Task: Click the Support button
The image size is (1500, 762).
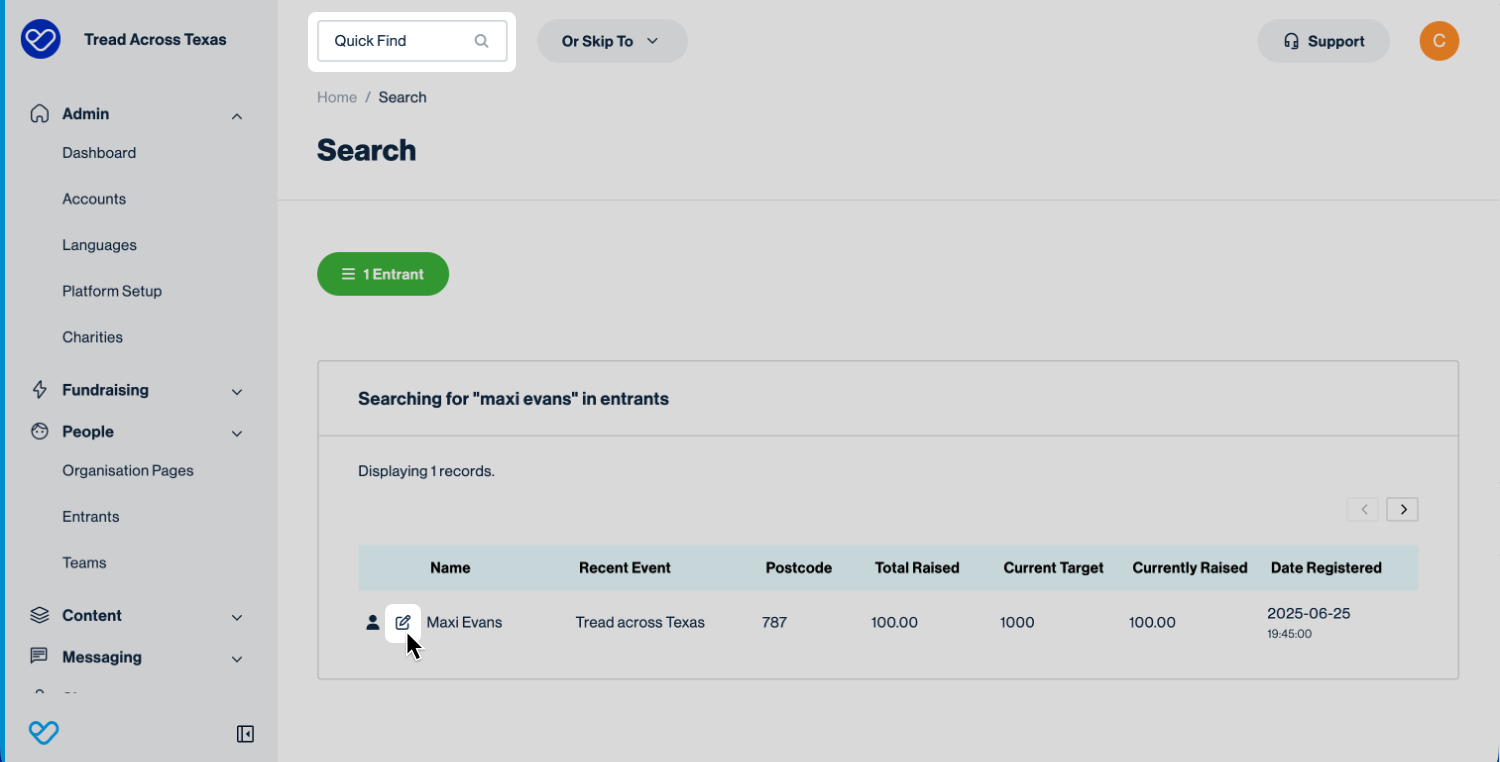Action: (1323, 41)
